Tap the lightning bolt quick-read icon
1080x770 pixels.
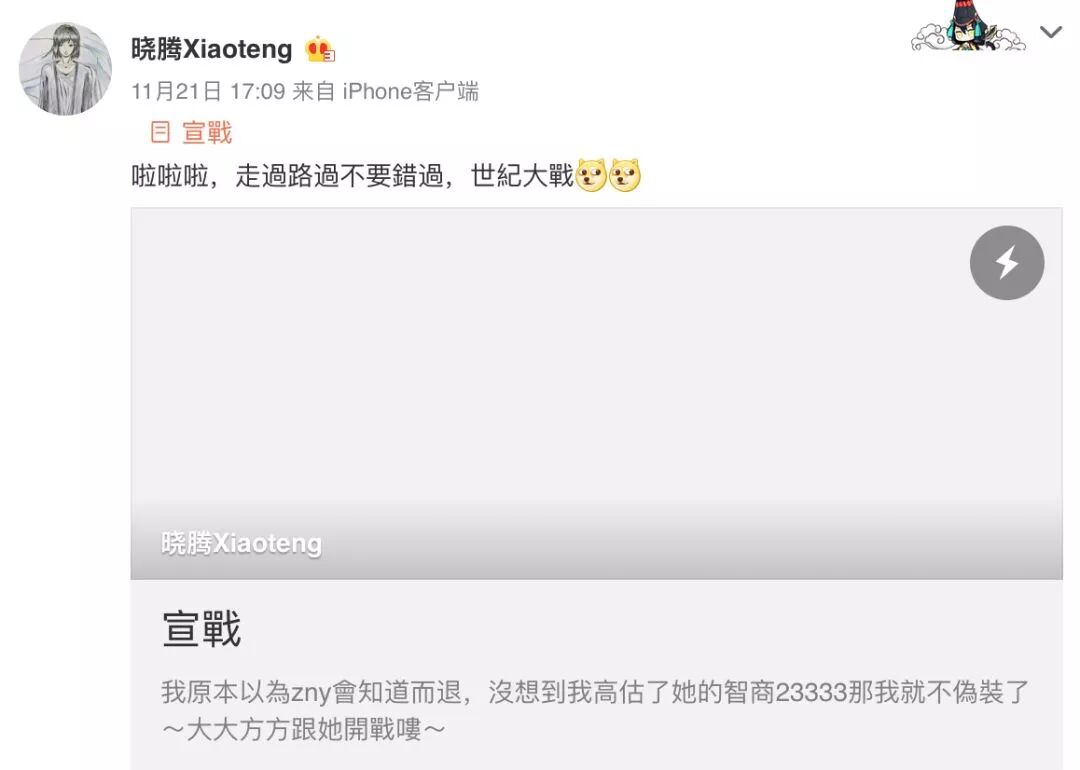(x=1006, y=262)
